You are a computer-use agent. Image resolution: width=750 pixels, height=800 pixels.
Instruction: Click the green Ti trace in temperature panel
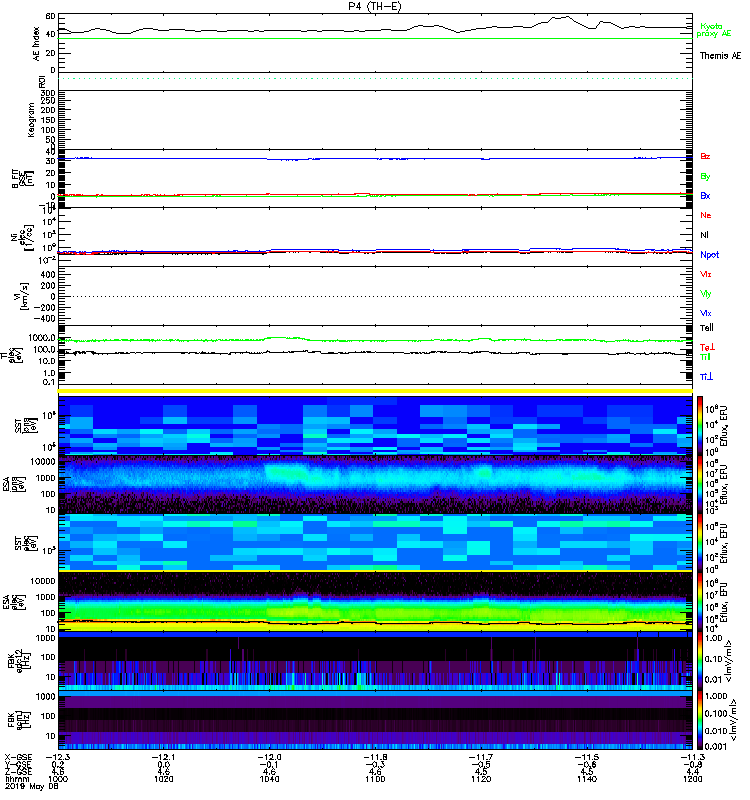[x=375, y=340]
